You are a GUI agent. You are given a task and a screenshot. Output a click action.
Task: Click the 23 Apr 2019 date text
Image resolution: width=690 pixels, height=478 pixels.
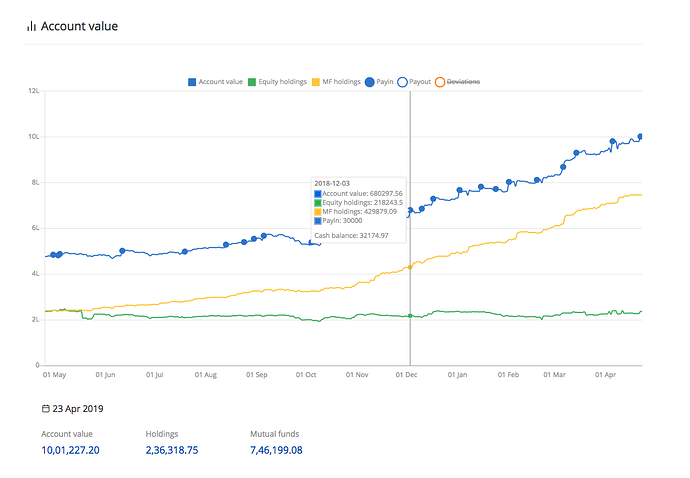coord(79,409)
